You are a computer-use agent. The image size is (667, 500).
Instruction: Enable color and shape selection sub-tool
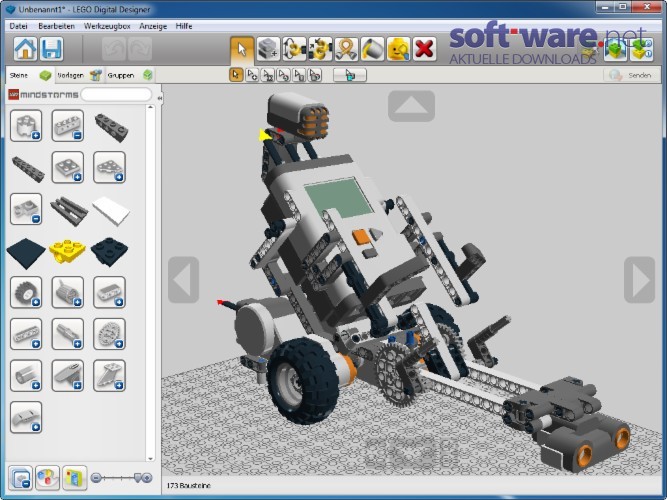click(315, 75)
